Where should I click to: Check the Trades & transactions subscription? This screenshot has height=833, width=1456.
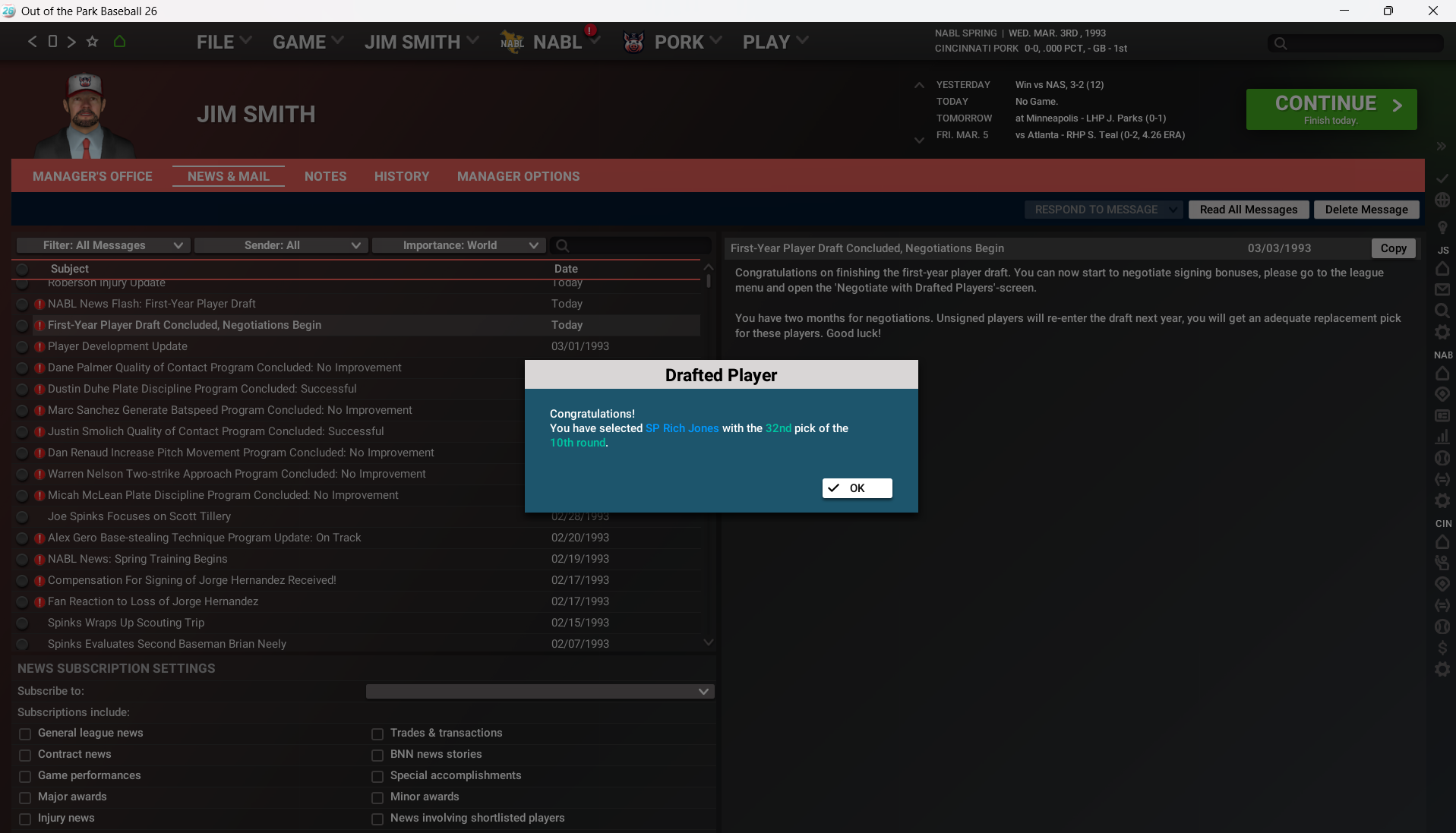pyautogui.click(x=377, y=734)
